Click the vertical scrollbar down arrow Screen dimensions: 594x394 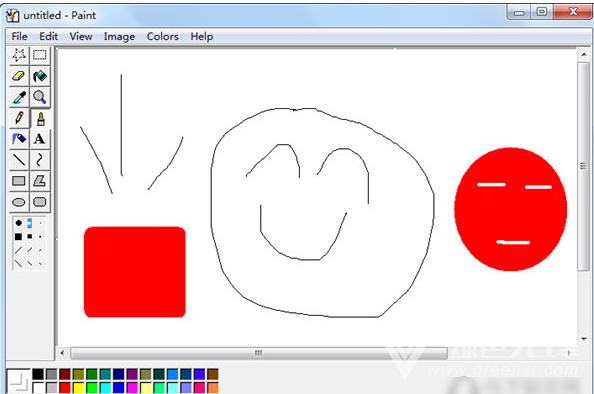click(584, 338)
